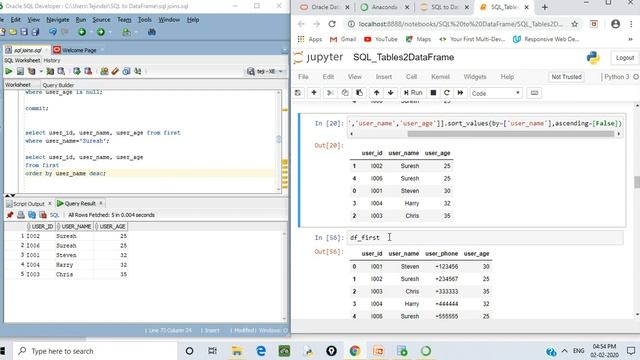Show hidden system tray icons chevron
The height and width of the screenshot is (360, 640).
click(x=564, y=351)
